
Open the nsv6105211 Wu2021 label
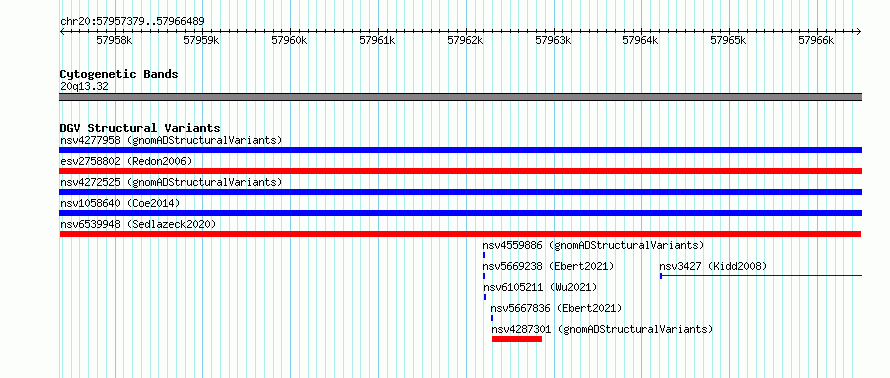[x=540, y=287]
